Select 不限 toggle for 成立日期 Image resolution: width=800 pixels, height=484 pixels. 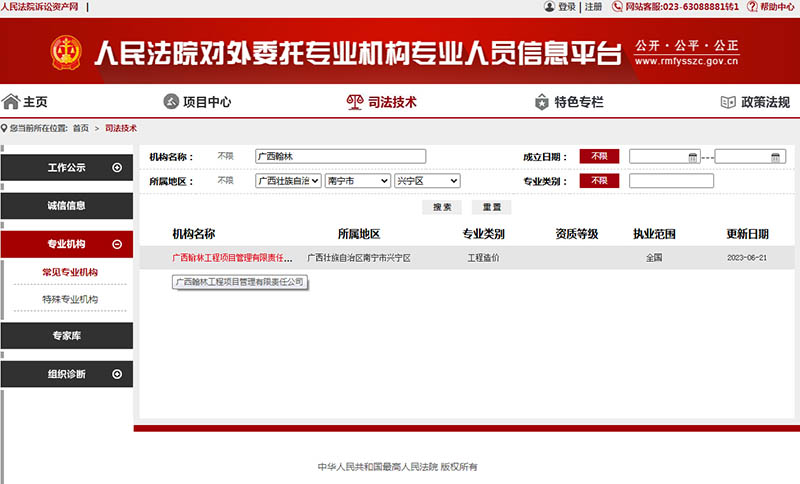pyautogui.click(x=599, y=156)
